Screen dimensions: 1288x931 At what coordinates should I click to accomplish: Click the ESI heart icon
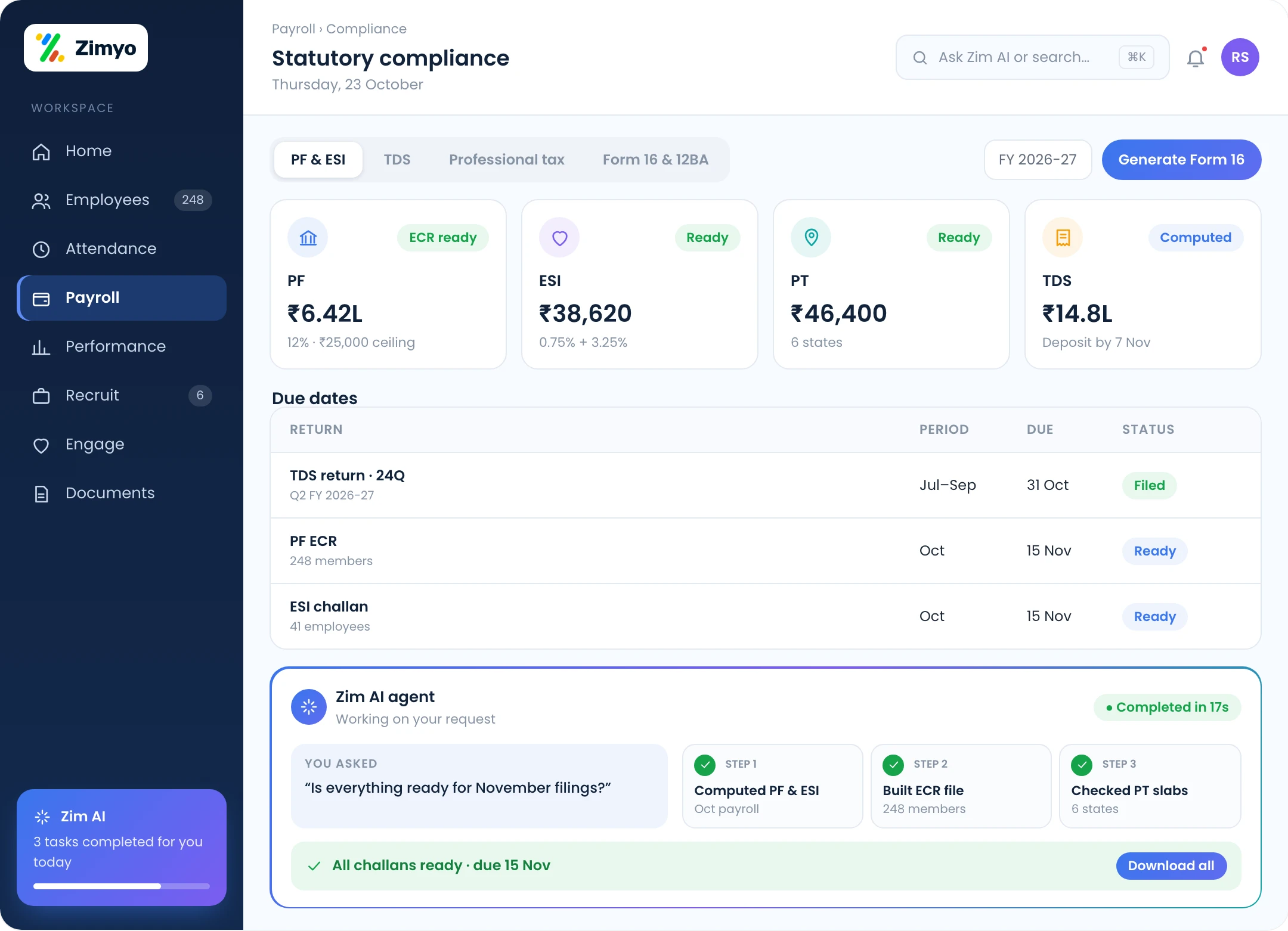point(559,237)
